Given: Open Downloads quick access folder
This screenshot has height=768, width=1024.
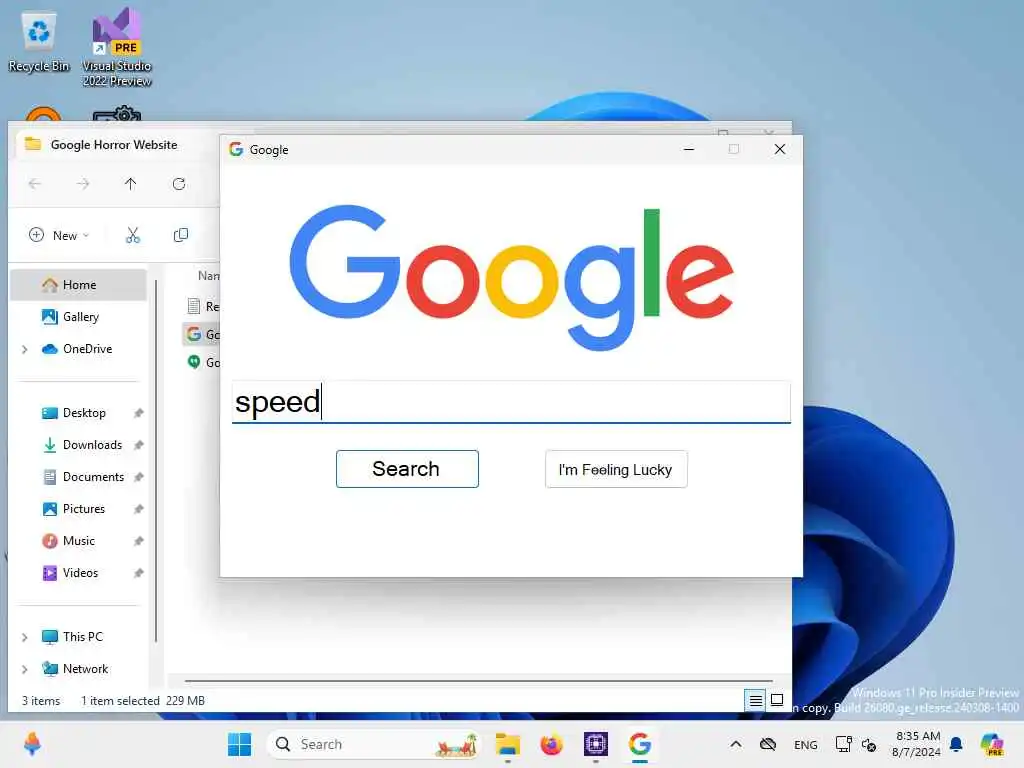Looking at the screenshot, I should (x=91, y=445).
